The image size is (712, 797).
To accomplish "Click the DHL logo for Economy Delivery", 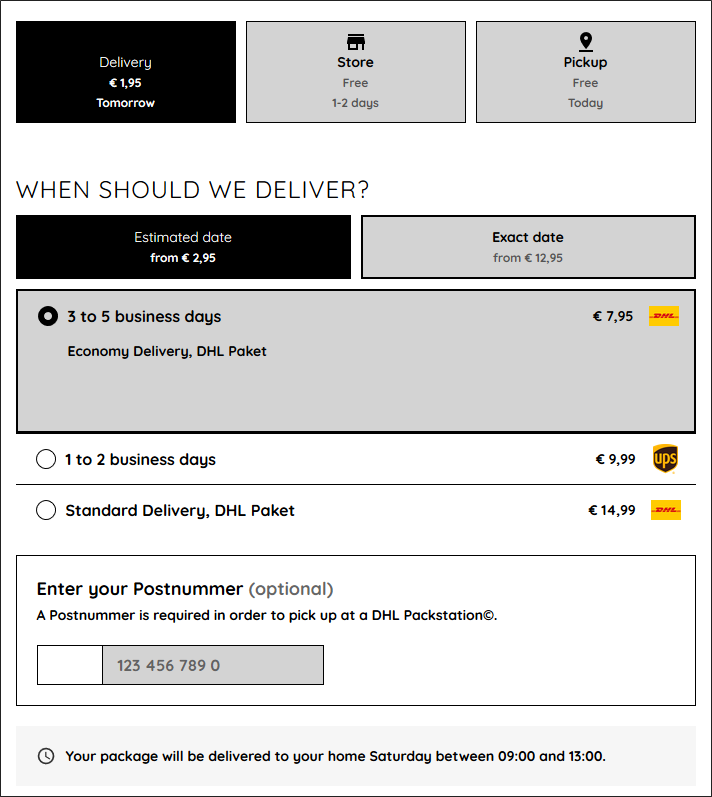I will click(664, 316).
